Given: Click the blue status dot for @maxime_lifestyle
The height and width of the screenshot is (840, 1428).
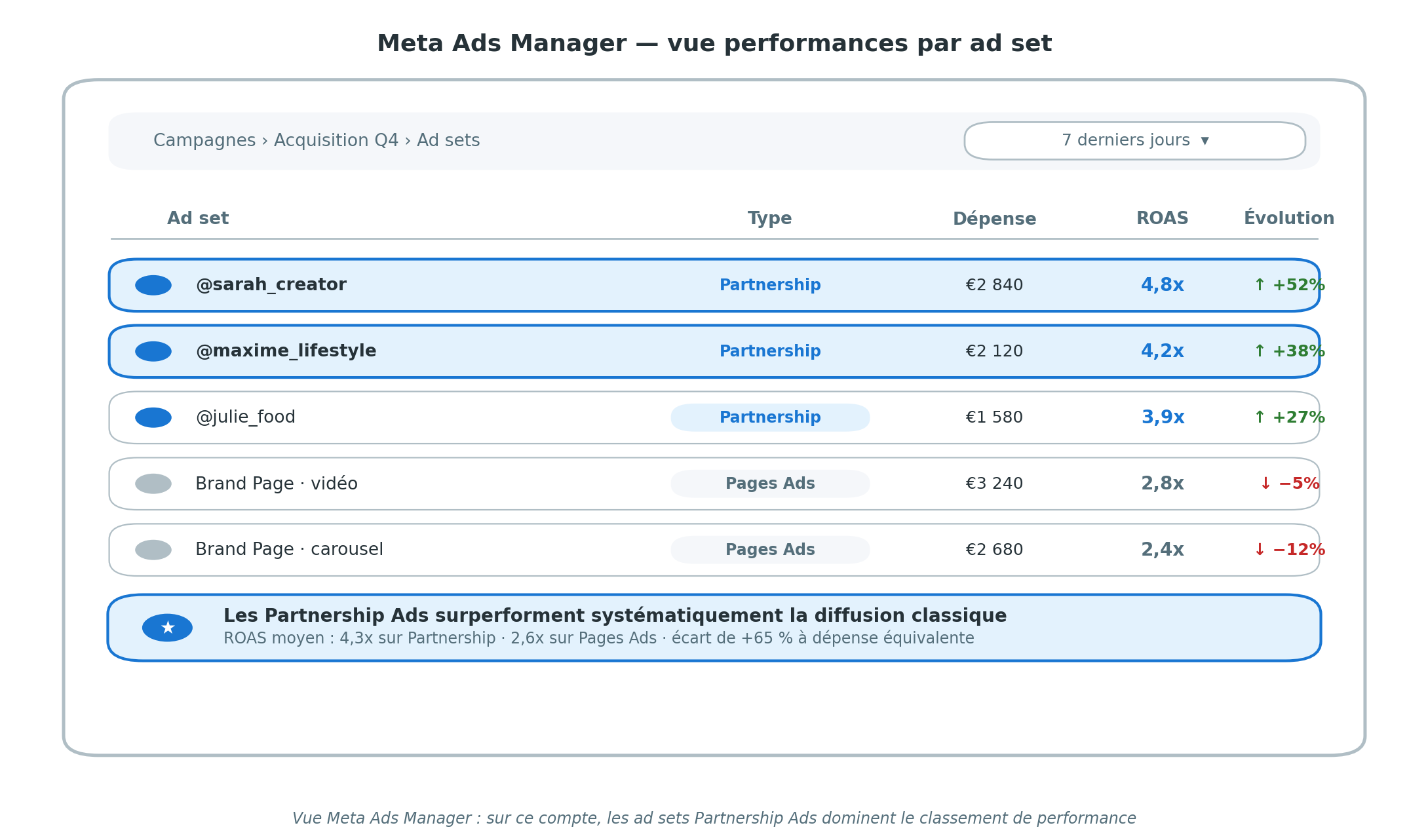Looking at the screenshot, I should click(153, 351).
